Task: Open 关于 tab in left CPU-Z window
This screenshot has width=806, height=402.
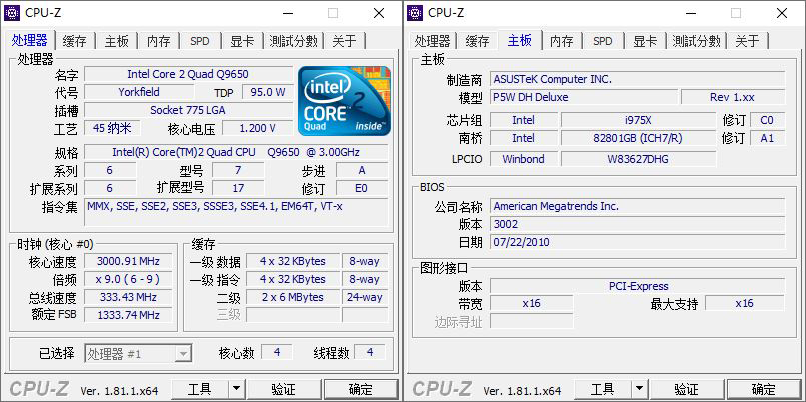Action: [344, 41]
